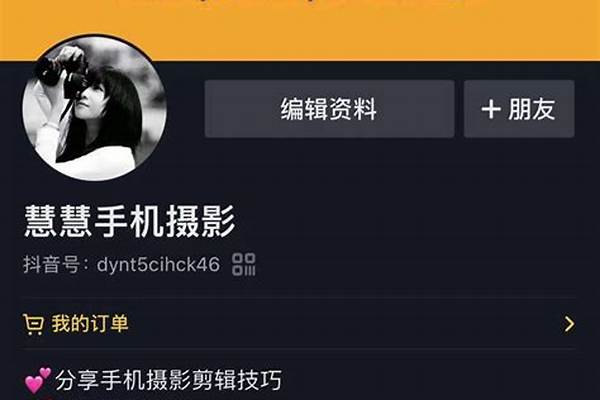The image size is (600, 400).
Task: Click the plus icon in the 朋友 button
Action: pyautogui.click(x=491, y=109)
